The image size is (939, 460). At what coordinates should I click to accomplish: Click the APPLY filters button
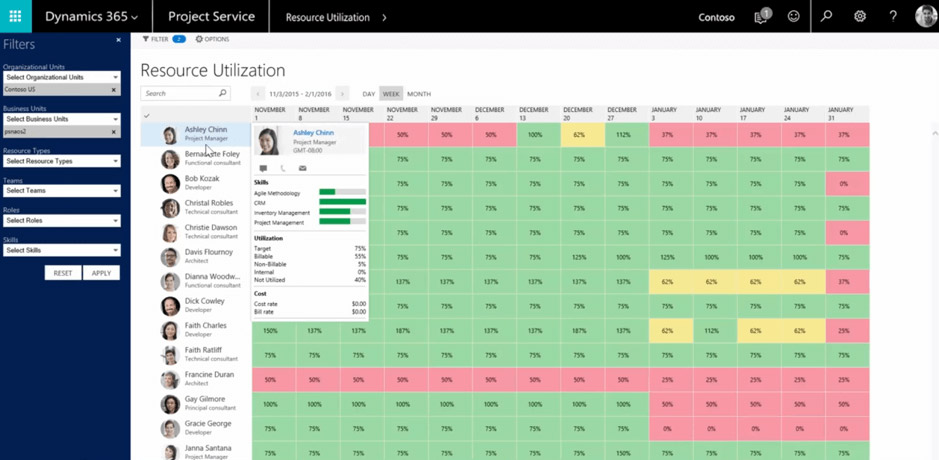pos(101,273)
